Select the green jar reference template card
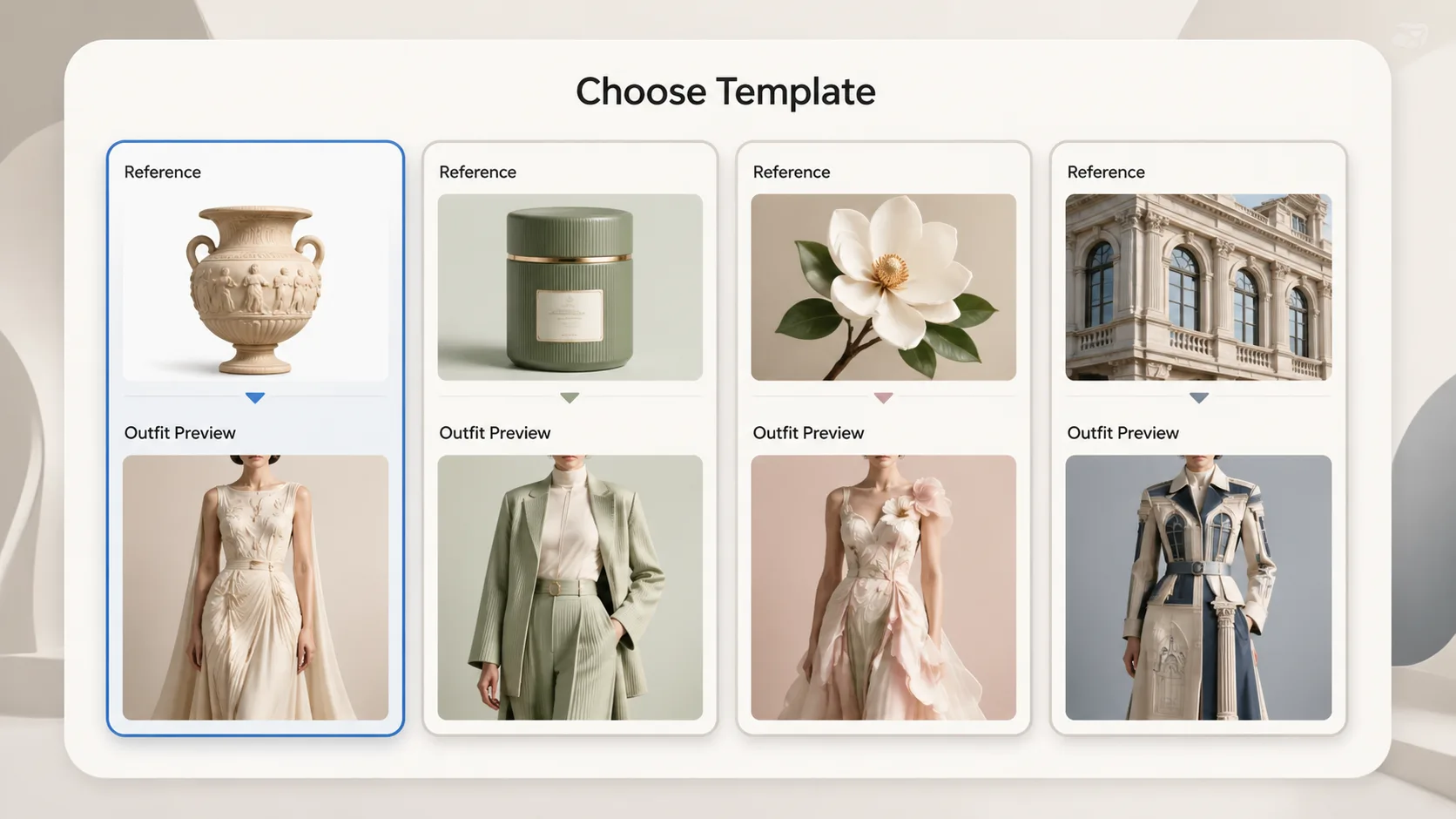This screenshot has width=1456, height=819. (x=570, y=436)
